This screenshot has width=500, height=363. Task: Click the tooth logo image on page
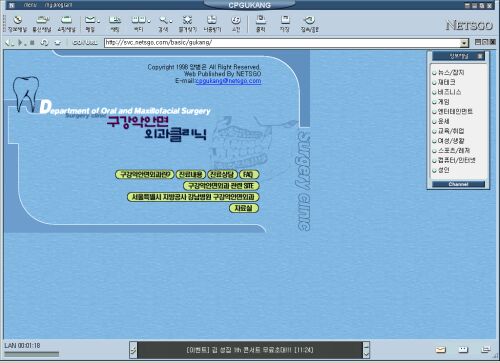26,94
